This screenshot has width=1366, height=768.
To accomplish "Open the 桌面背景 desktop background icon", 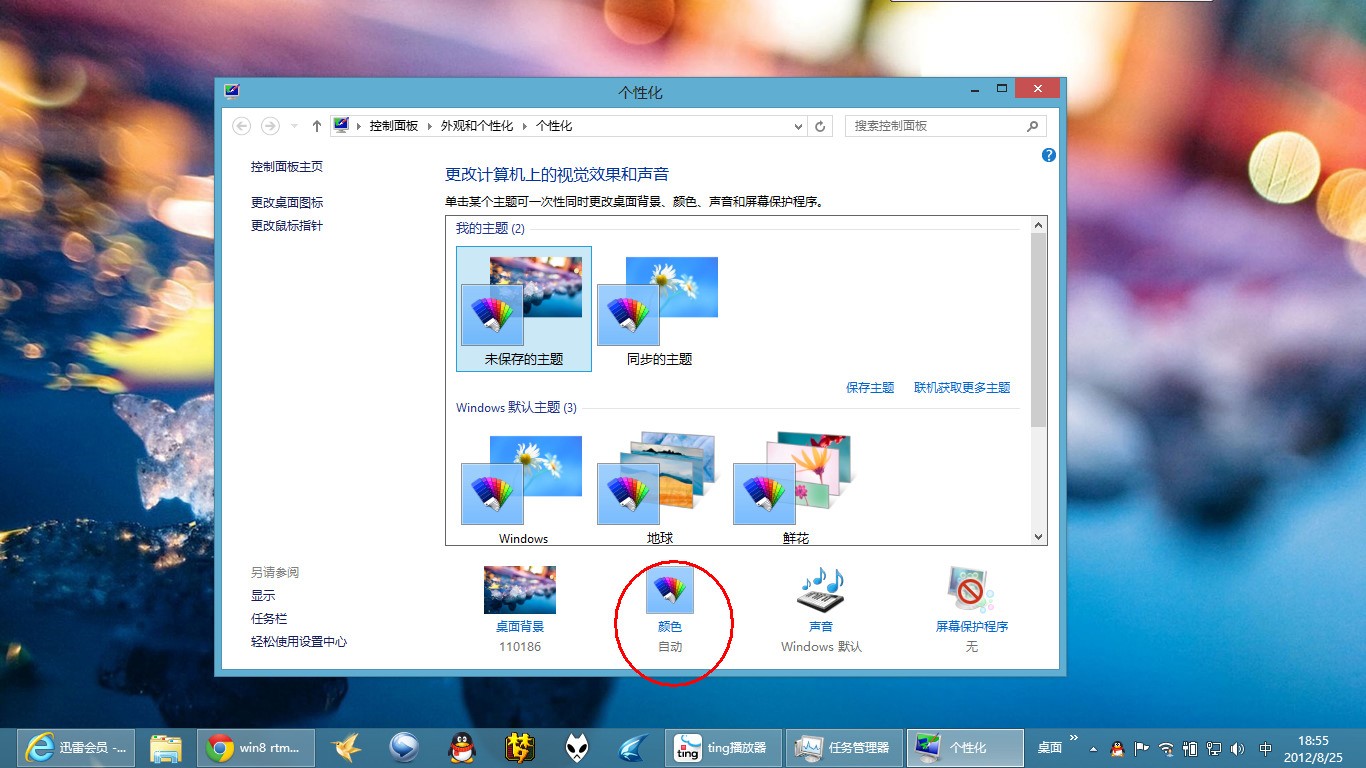I will (520, 590).
